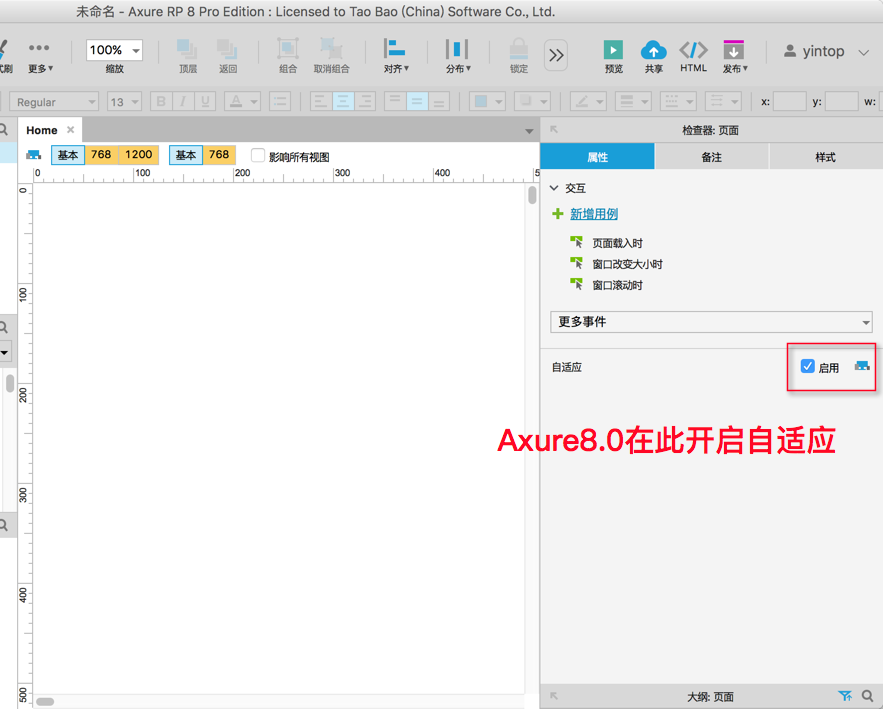Click the green plus add-case icon
The height and width of the screenshot is (709, 883).
coord(558,214)
